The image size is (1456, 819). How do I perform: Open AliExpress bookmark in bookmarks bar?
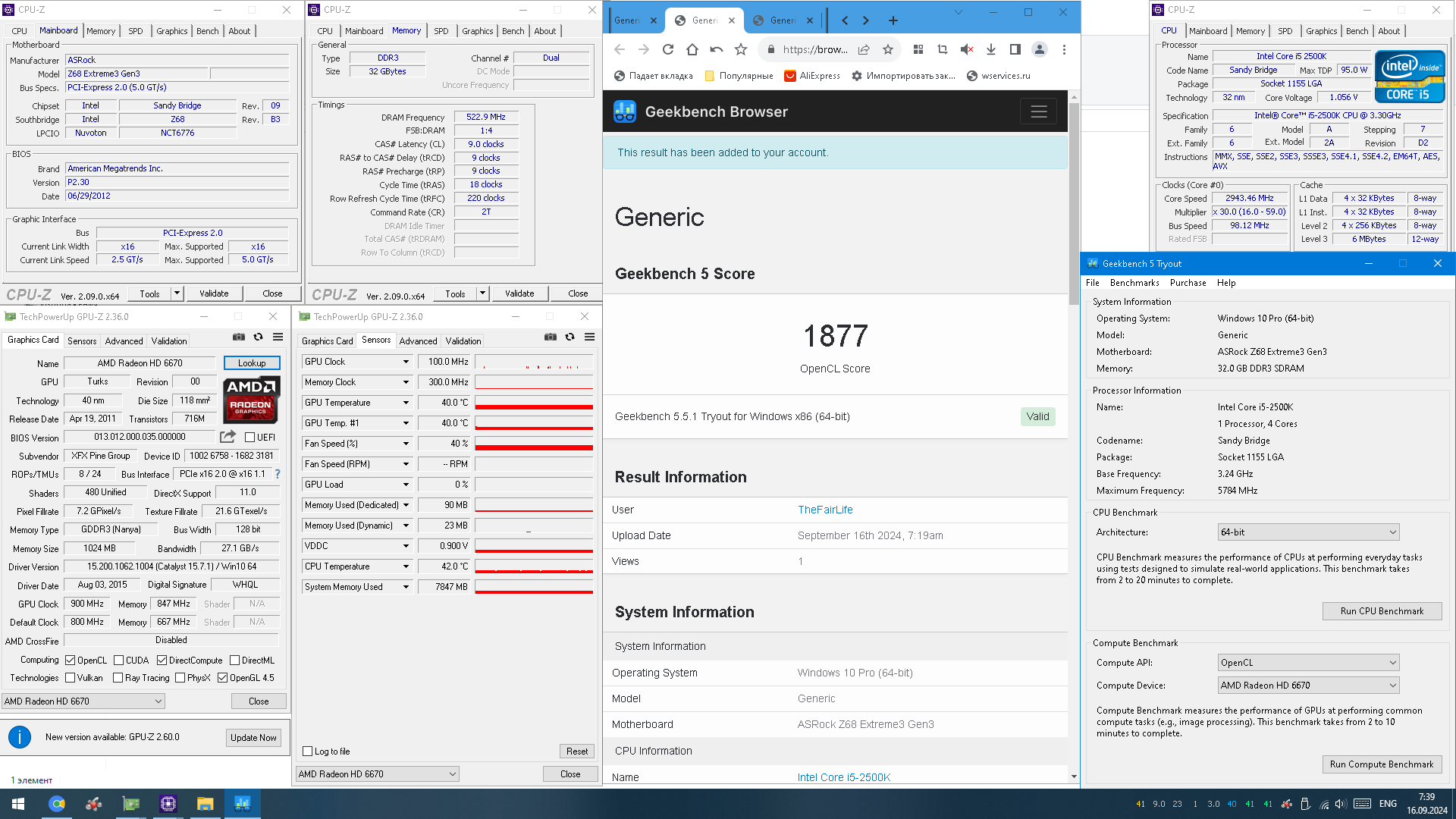pyautogui.click(x=812, y=76)
